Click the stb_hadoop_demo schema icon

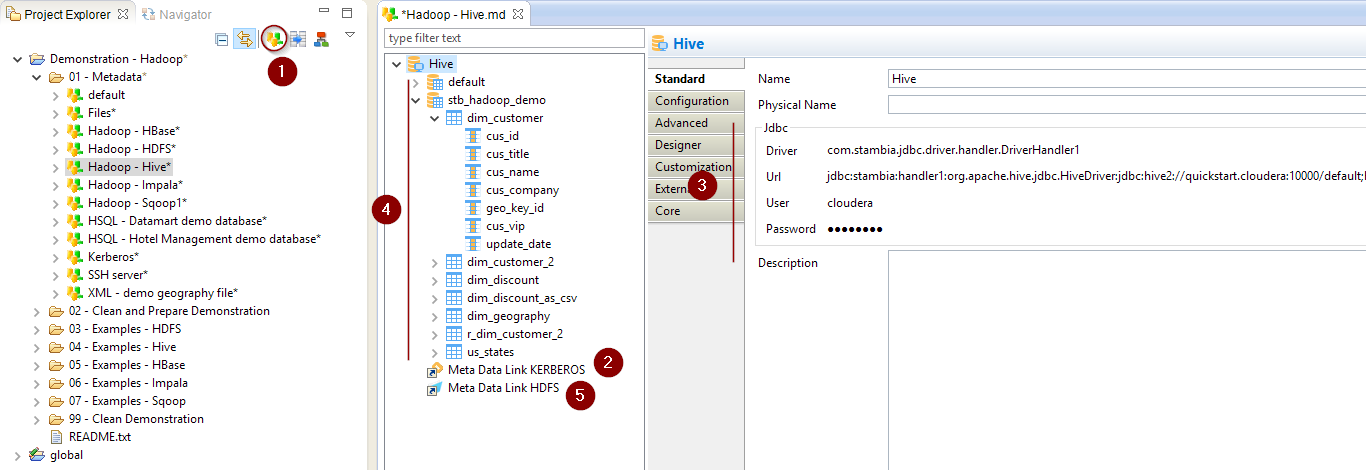[435, 100]
